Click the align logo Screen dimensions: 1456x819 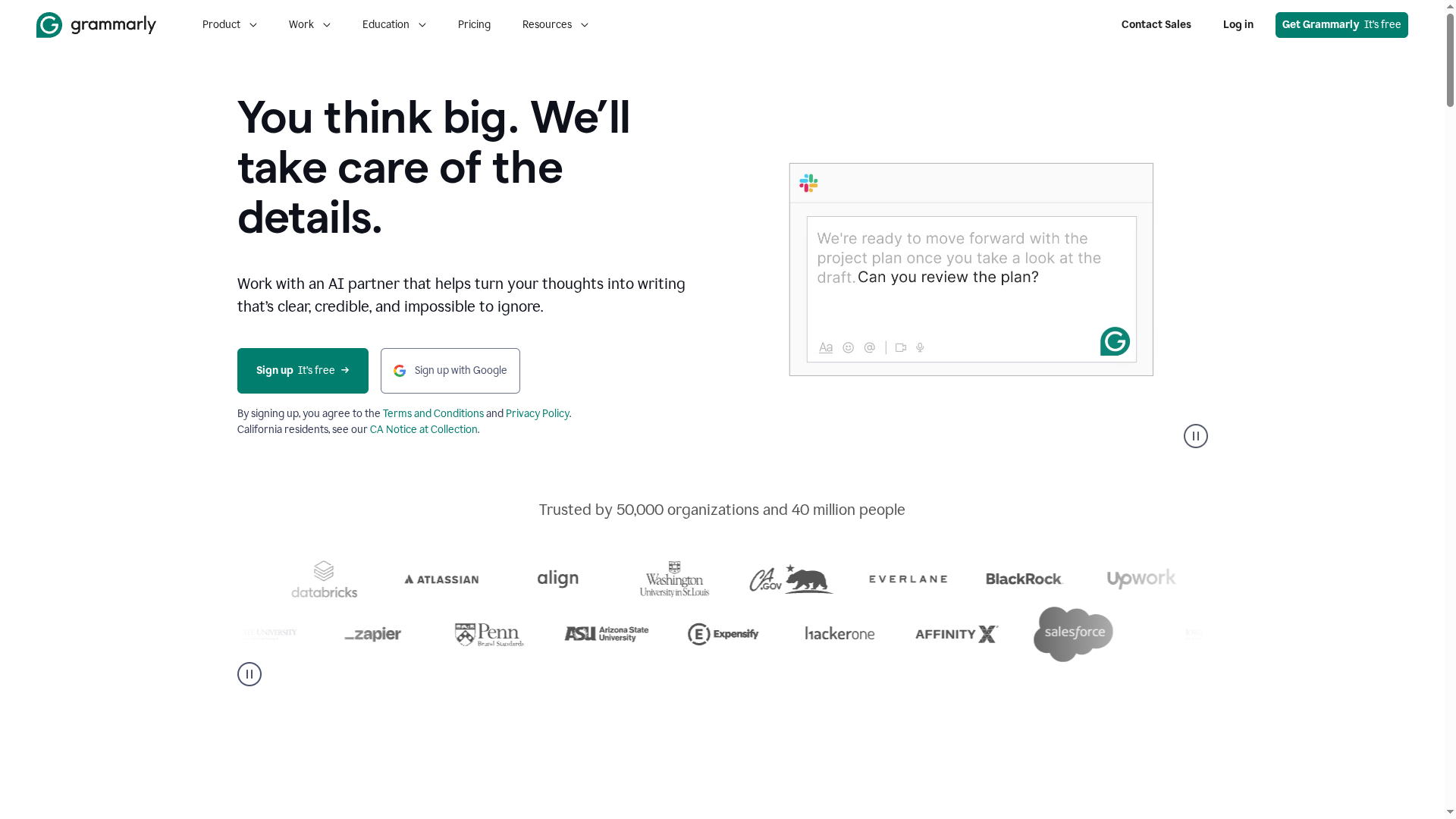click(x=558, y=579)
